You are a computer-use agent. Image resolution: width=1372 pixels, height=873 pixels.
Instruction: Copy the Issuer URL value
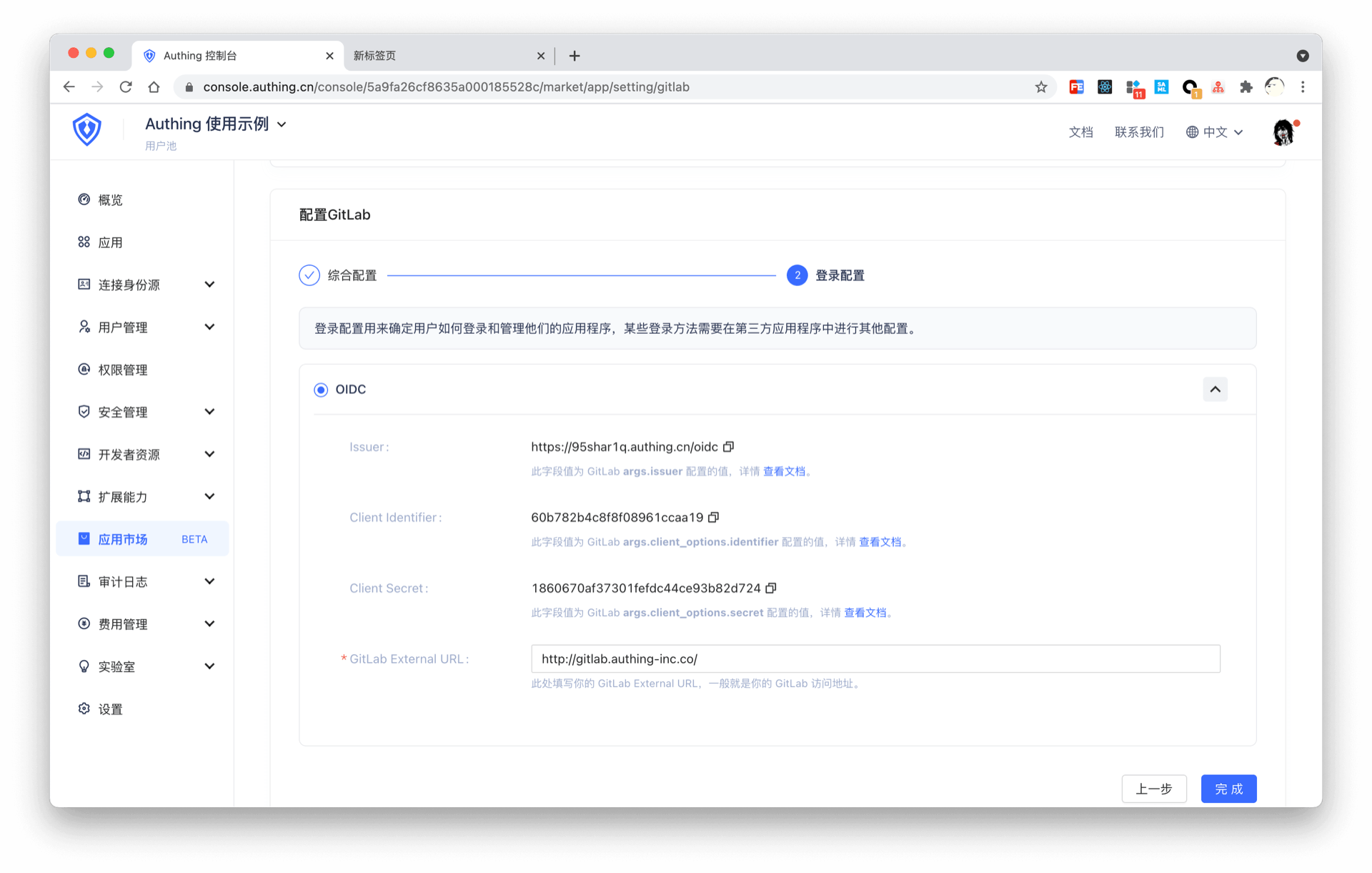pyautogui.click(x=728, y=447)
